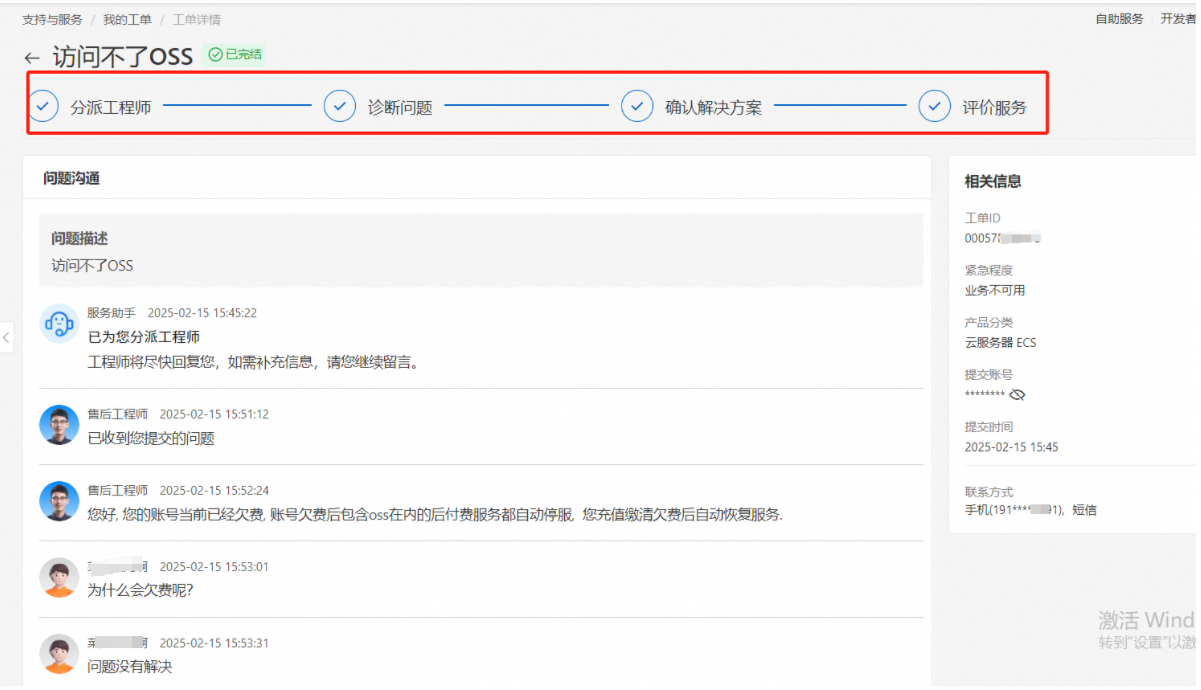Click the 问题没有解决 message
The image size is (1201, 690).
tap(130, 666)
